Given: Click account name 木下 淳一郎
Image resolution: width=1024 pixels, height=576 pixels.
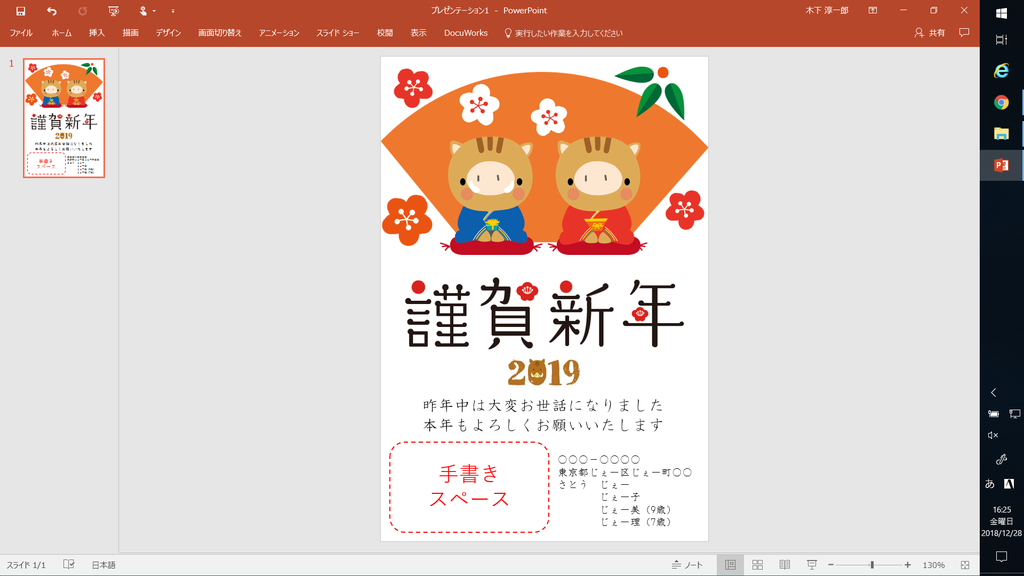Looking at the screenshot, I should click(x=827, y=10).
